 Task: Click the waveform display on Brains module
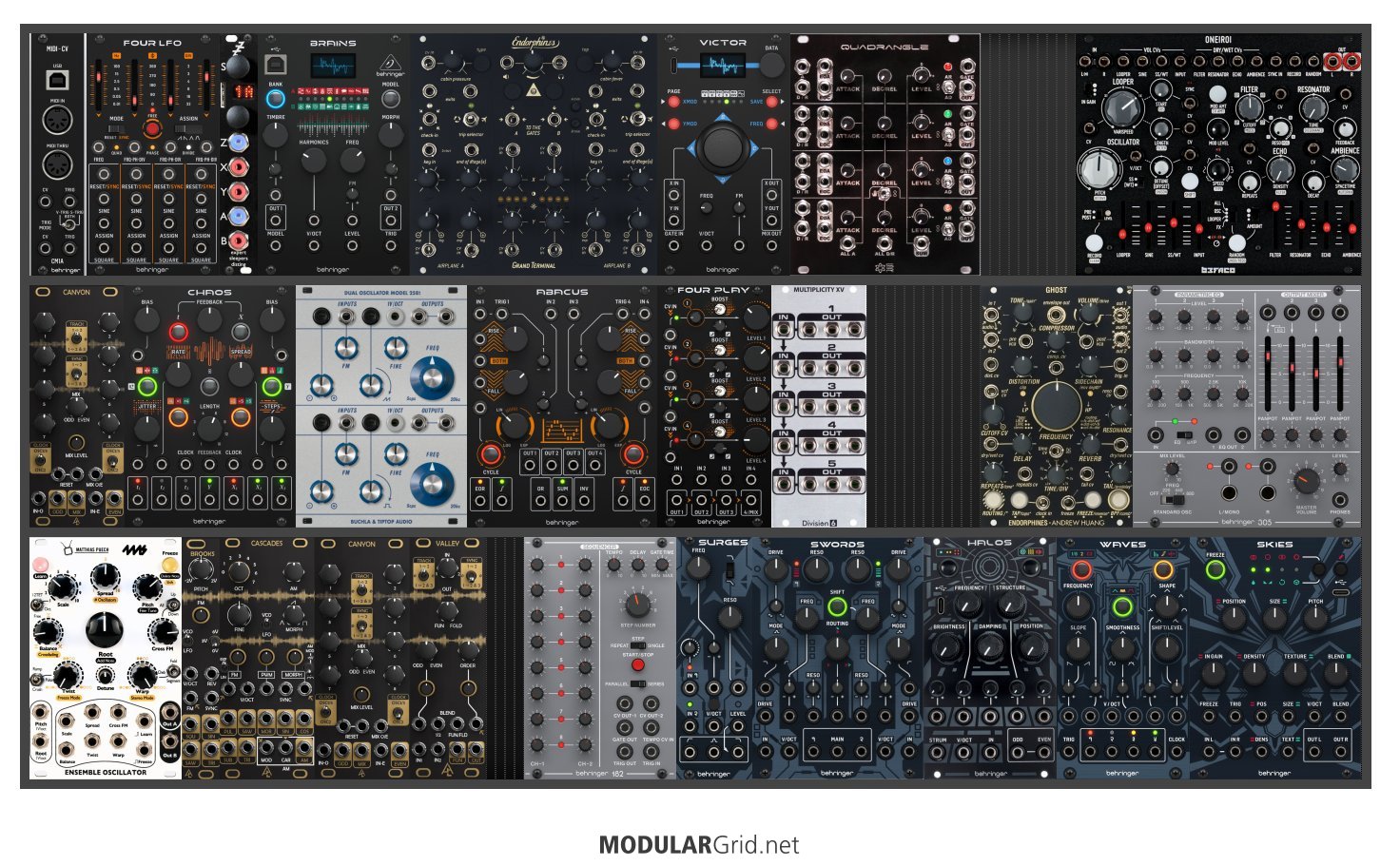click(333, 65)
